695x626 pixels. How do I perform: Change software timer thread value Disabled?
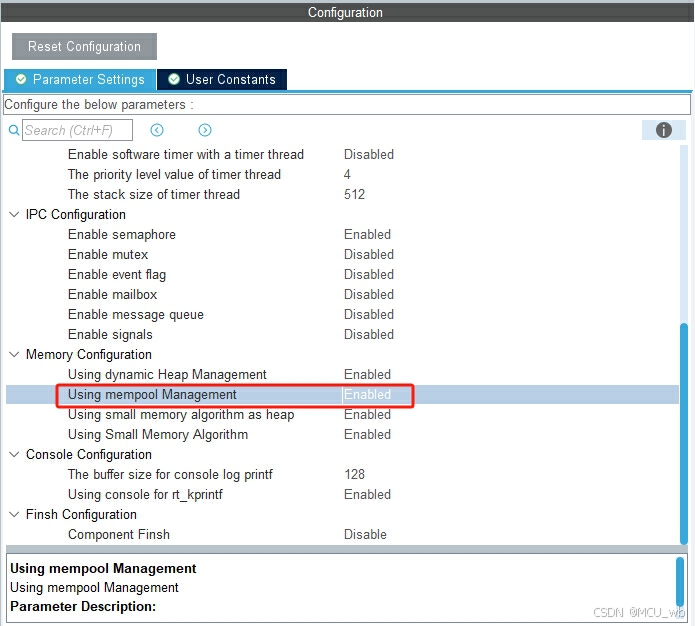coord(369,154)
